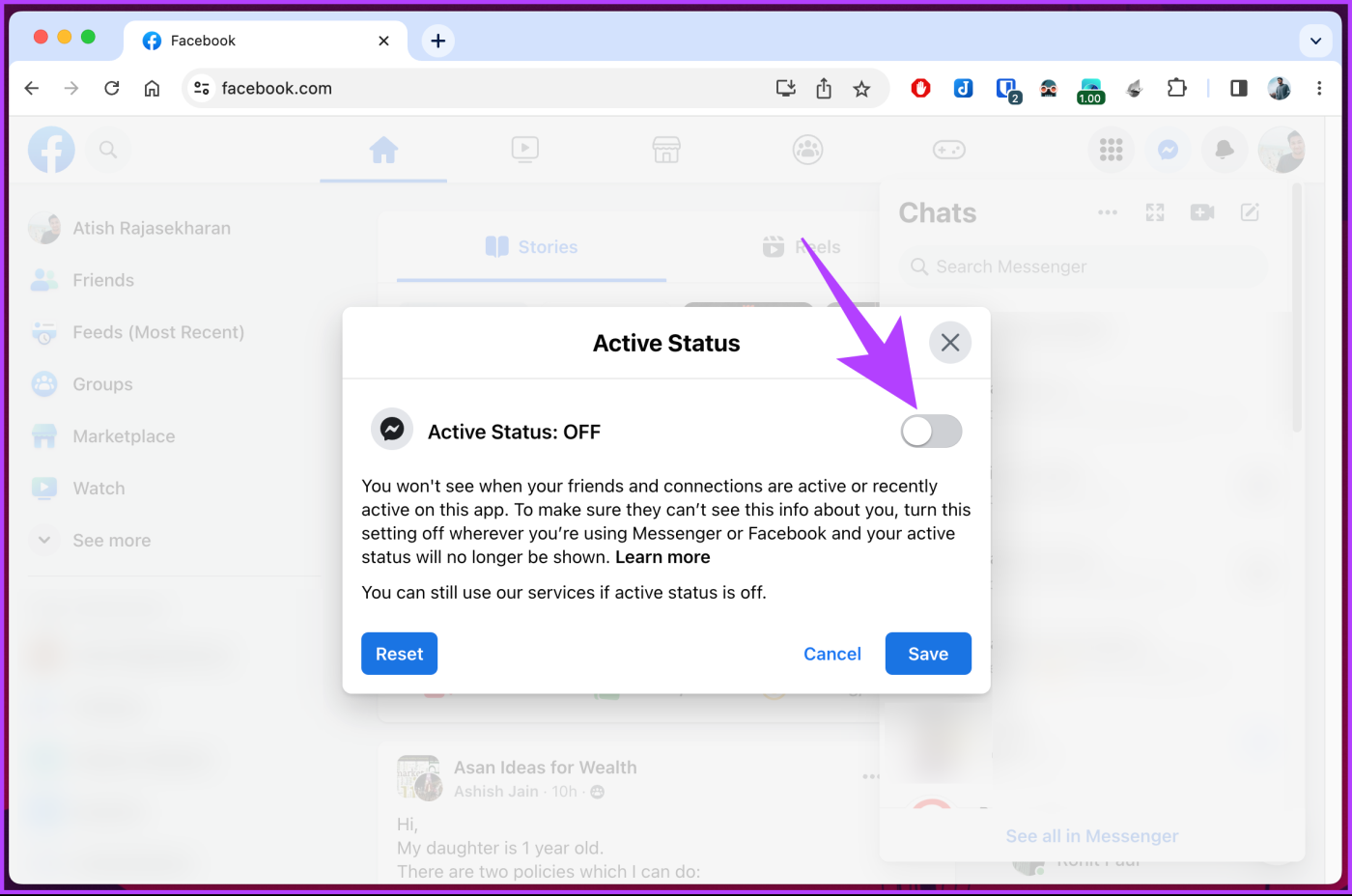Expand the tab search dropdown
Image resolution: width=1352 pixels, height=896 pixels.
tap(1315, 41)
